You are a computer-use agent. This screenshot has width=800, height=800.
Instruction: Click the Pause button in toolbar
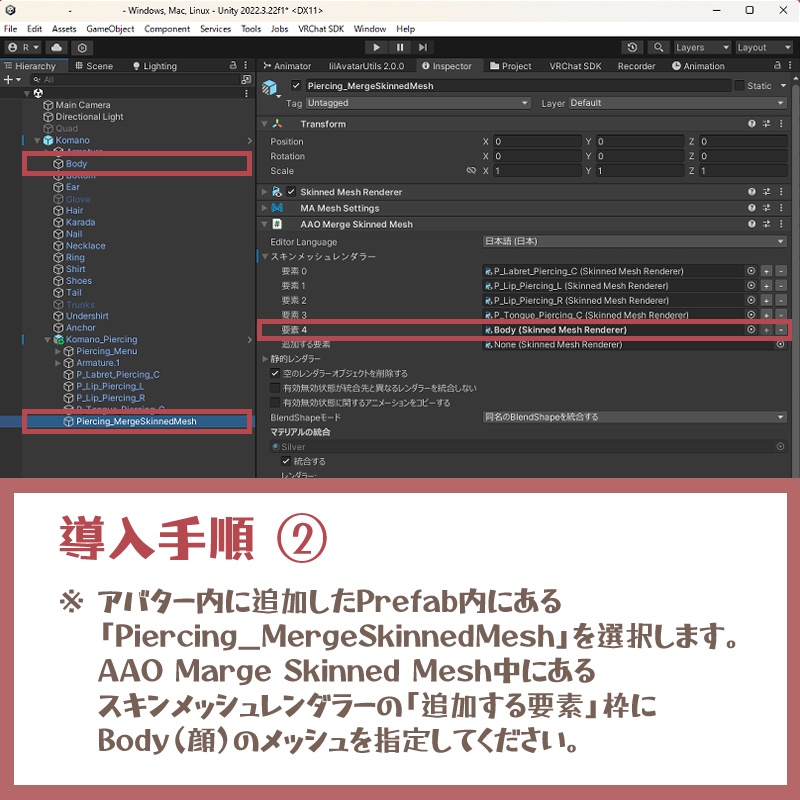pyautogui.click(x=399, y=47)
